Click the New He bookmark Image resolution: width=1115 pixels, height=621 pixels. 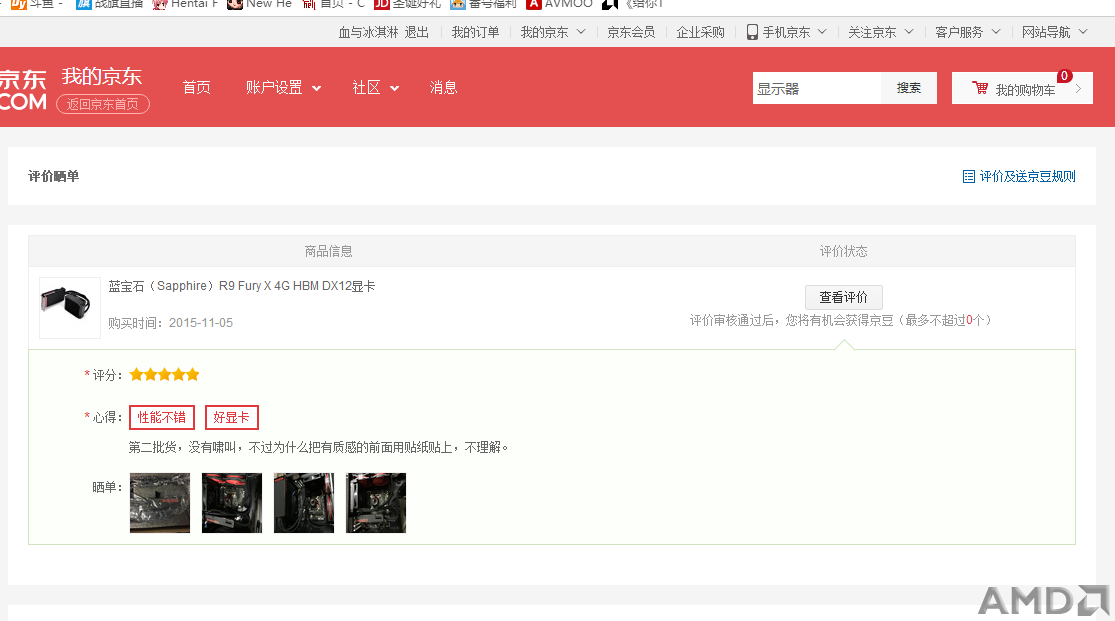pyautogui.click(x=260, y=4)
